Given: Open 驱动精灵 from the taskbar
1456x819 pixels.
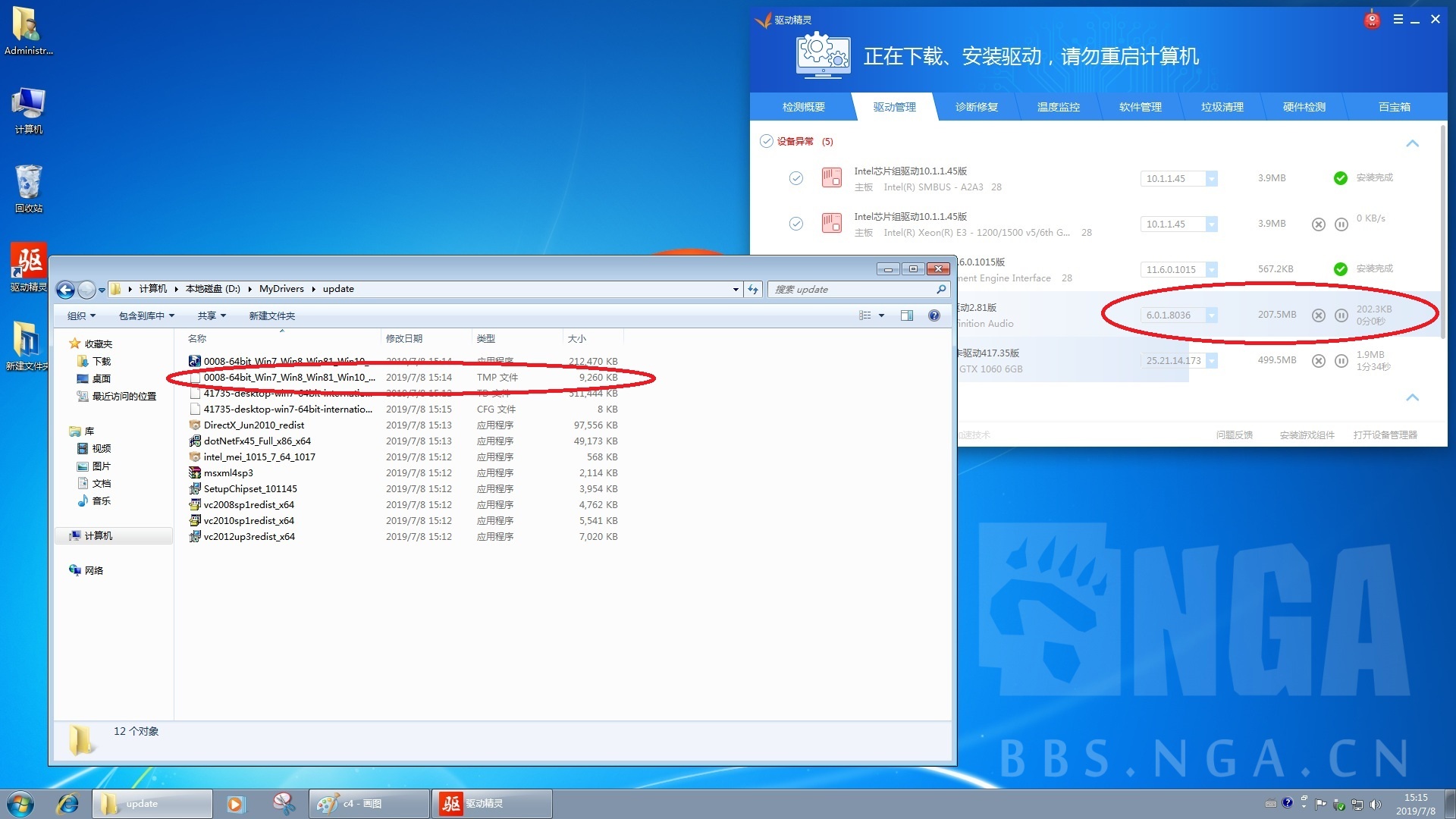Looking at the screenshot, I should tap(491, 803).
